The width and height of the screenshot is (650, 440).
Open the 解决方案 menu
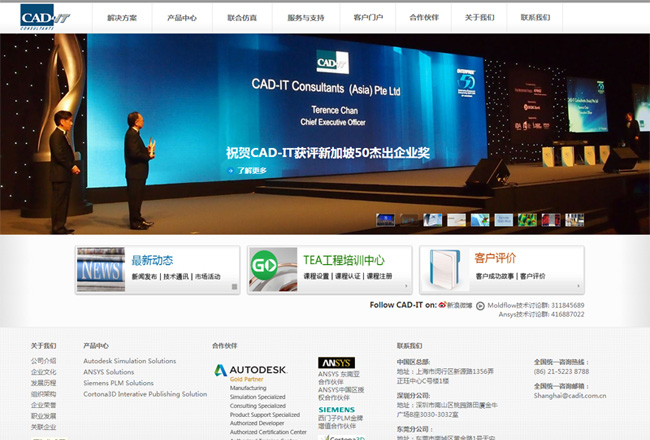122,17
